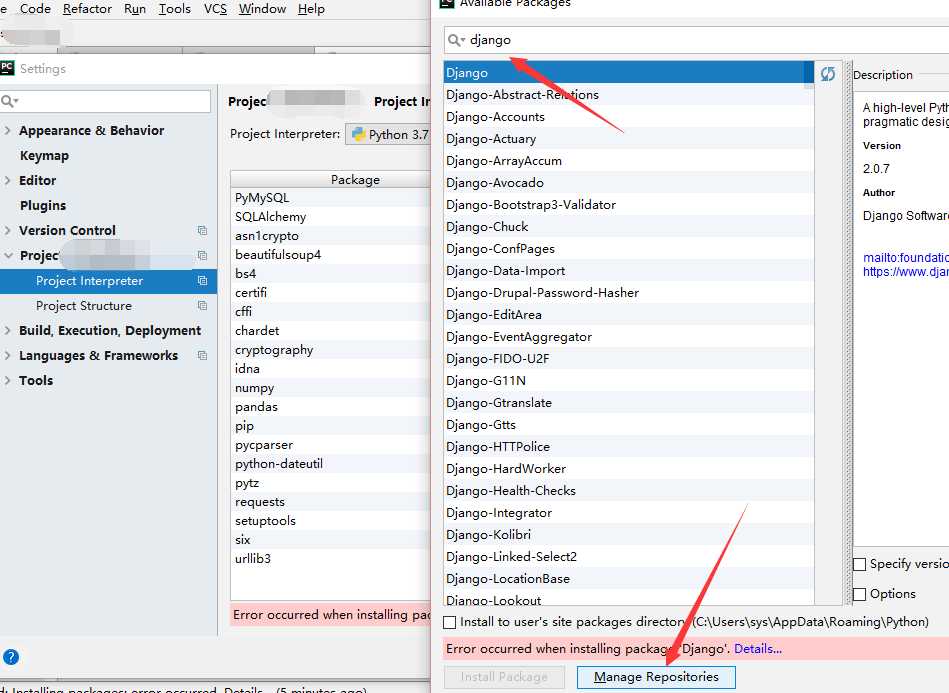Image resolution: width=949 pixels, height=693 pixels.
Task: Click the per-project icon beside Project Structure
Action: (x=202, y=306)
